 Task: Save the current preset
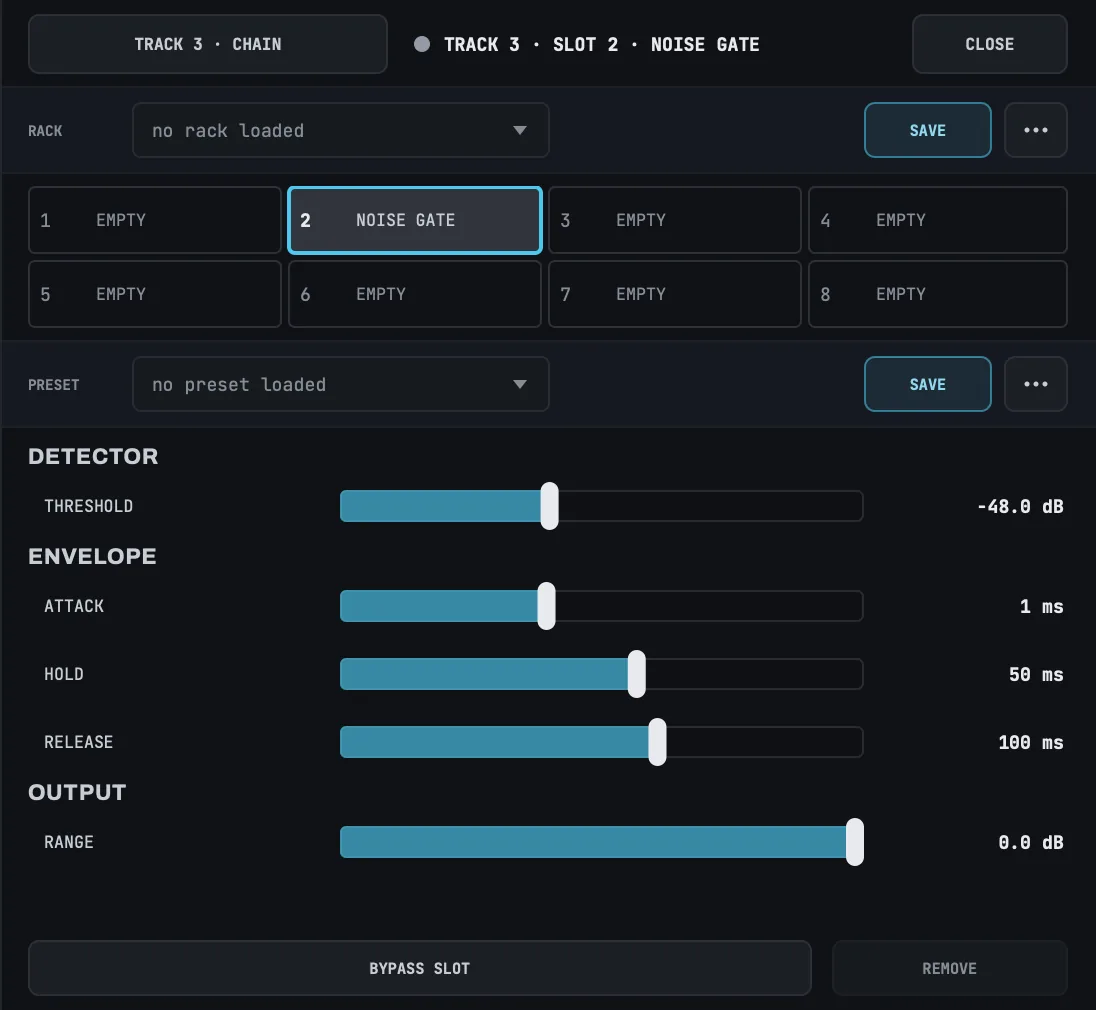pyautogui.click(x=928, y=384)
